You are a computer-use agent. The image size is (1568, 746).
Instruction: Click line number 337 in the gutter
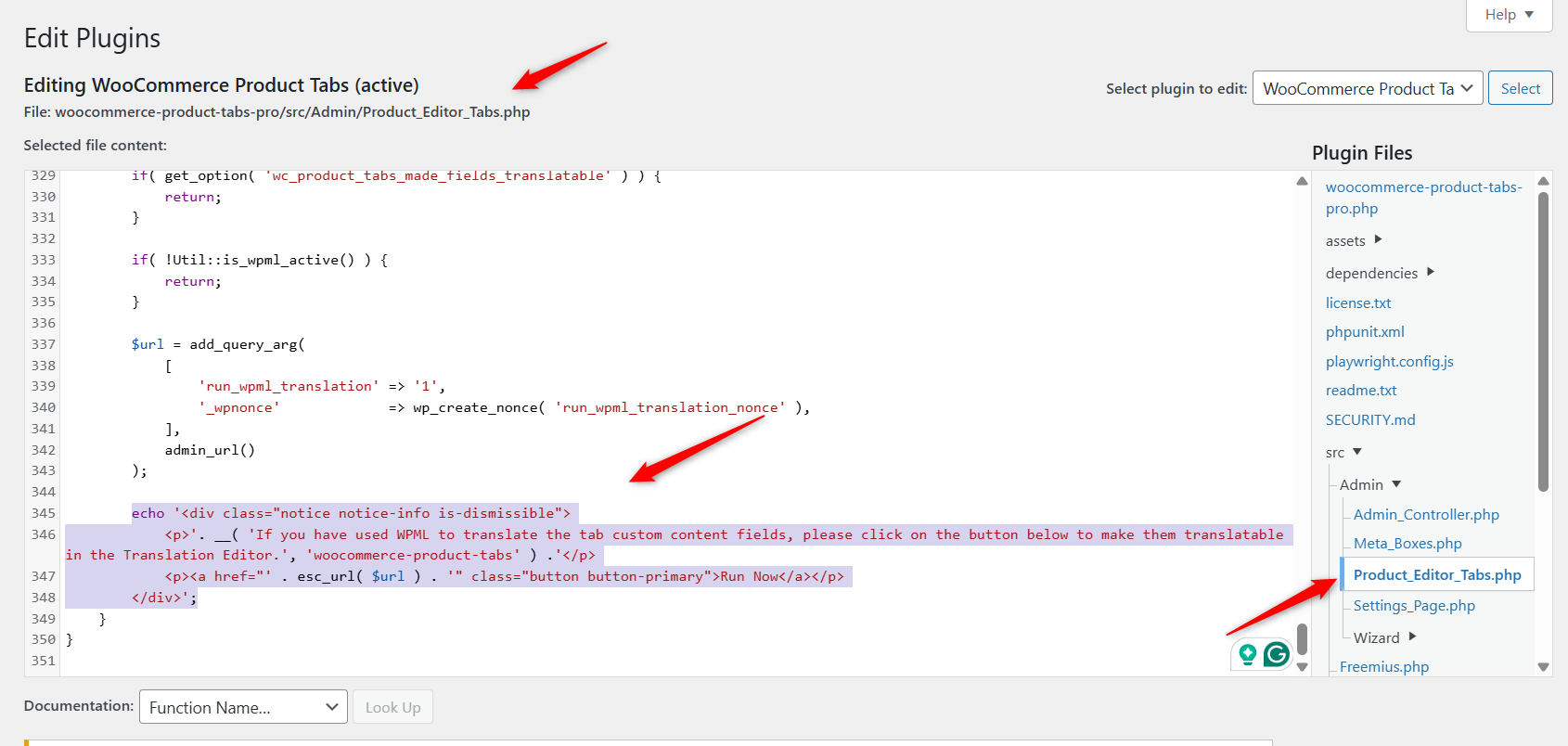(x=44, y=344)
